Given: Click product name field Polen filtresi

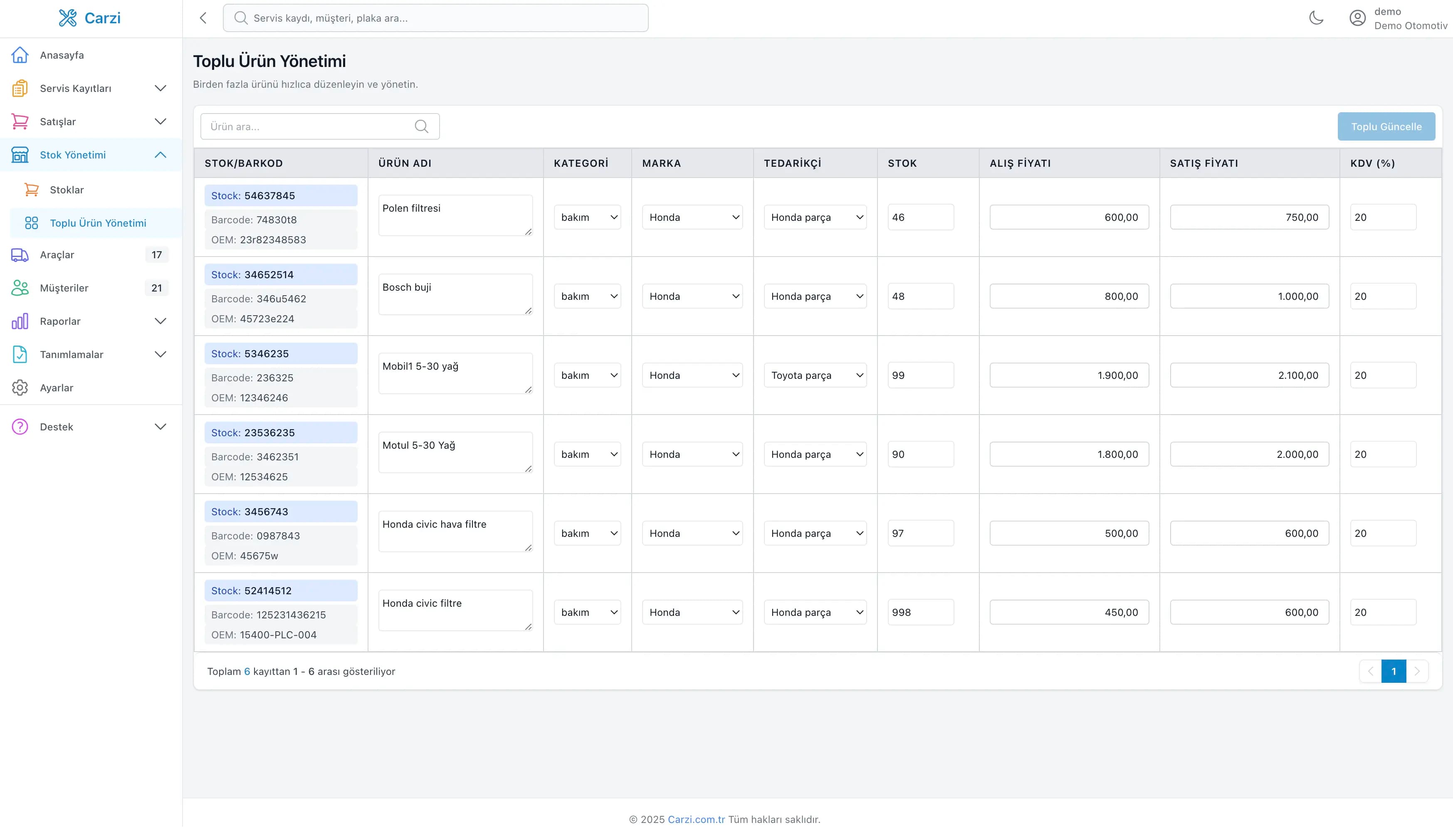Looking at the screenshot, I should tap(455, 215).
